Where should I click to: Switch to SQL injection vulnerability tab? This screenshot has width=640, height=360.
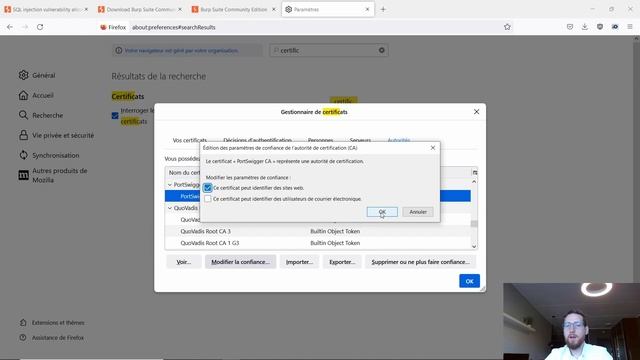45,9
